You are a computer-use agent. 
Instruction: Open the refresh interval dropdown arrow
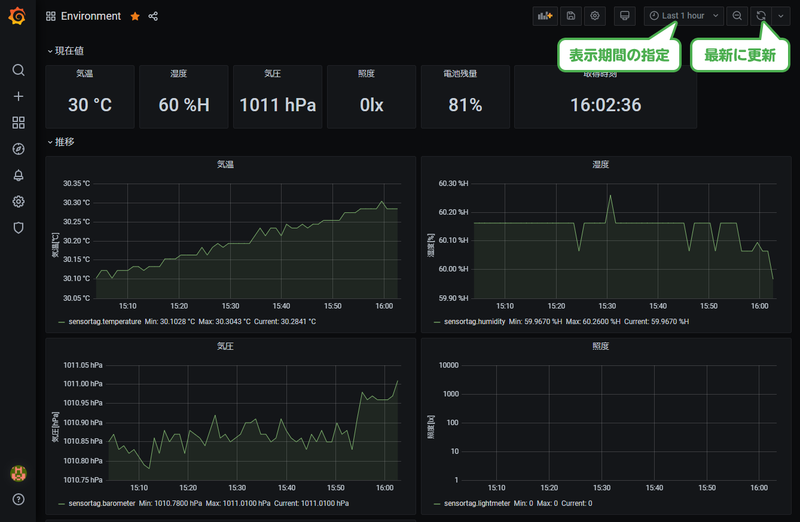781,16
